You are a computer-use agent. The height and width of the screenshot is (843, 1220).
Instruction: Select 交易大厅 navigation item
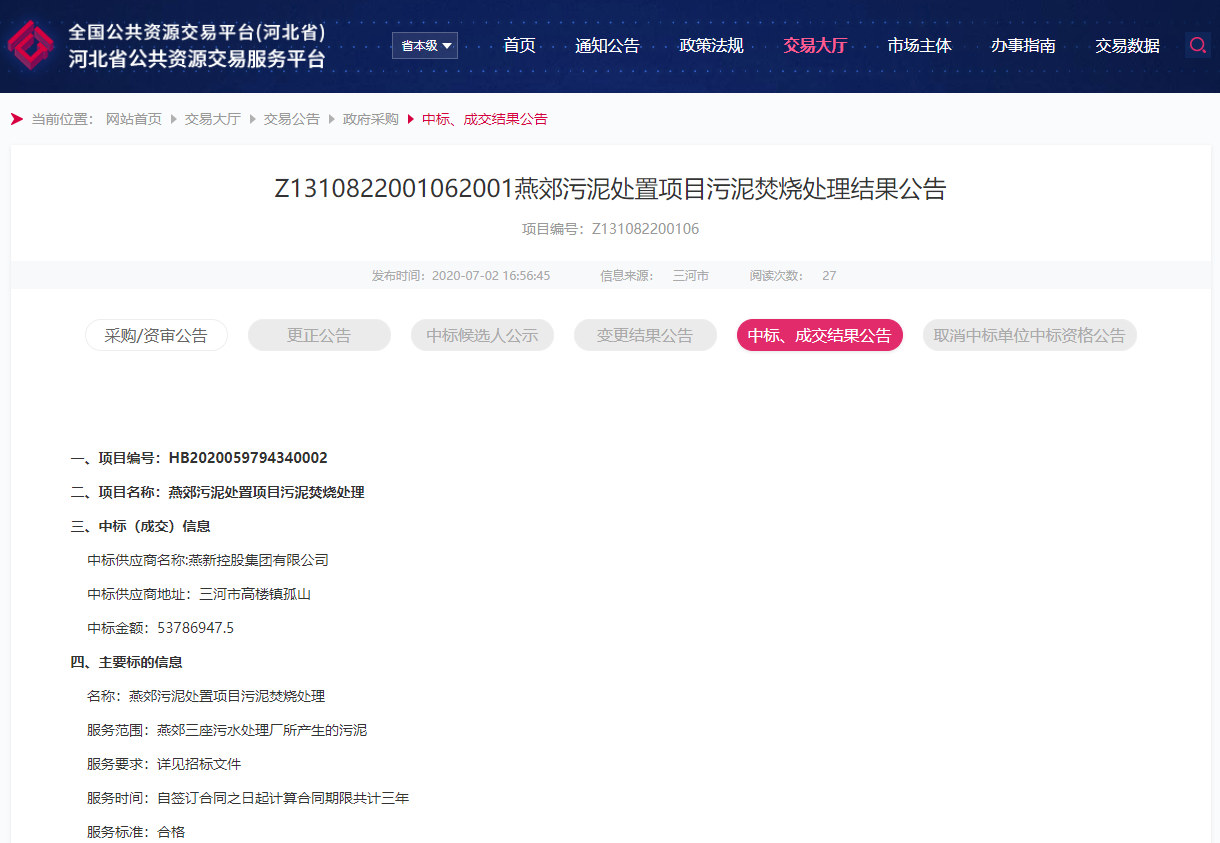[x=815, y=45]
